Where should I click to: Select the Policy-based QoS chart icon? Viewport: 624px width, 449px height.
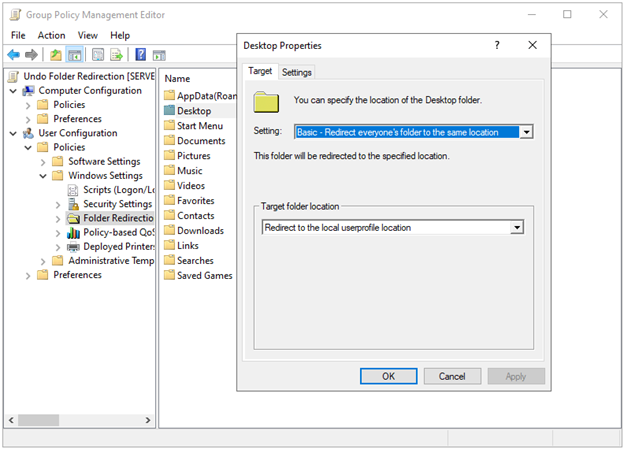(74, 232)
